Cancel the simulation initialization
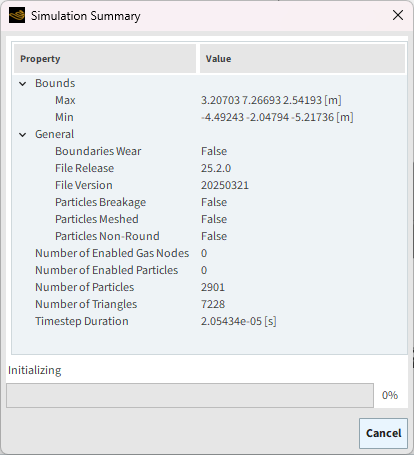Viewport: 414px width, 455px height. pyautogui.click(x=383, y=433)
